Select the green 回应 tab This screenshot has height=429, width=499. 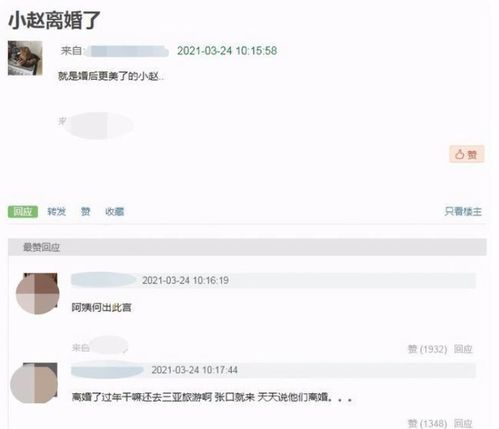[23, 211]
